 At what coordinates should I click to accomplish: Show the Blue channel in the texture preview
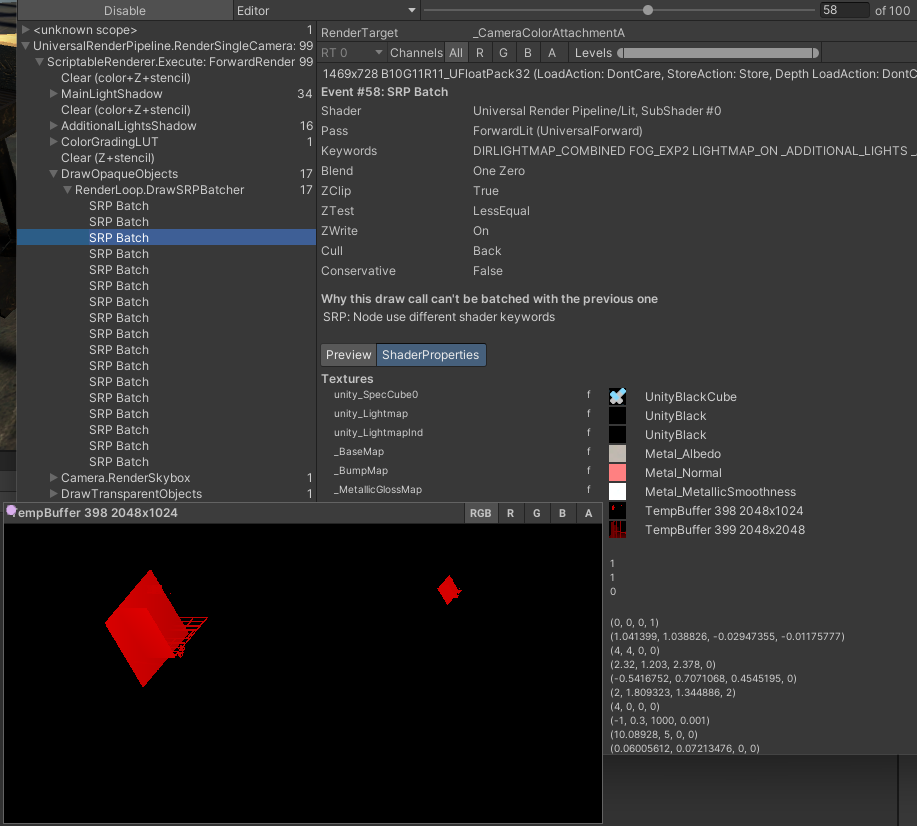click(x=562, y=513)
